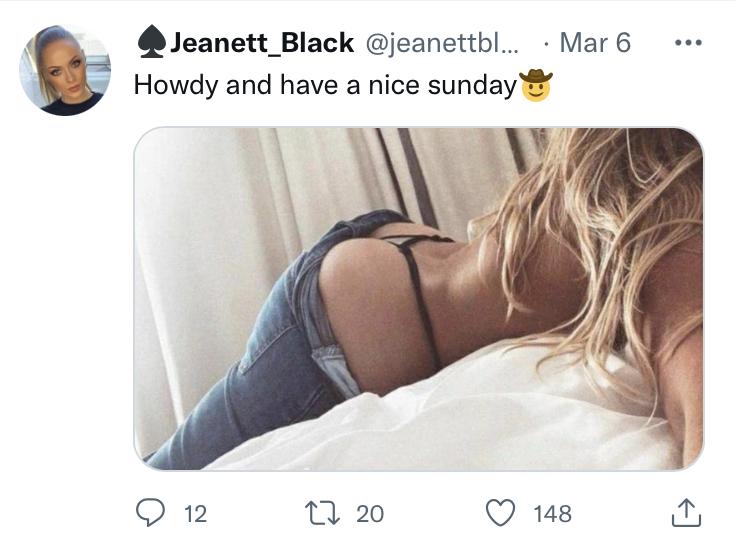
Task: Click the share upload icon
Action: tap(686, 512)
